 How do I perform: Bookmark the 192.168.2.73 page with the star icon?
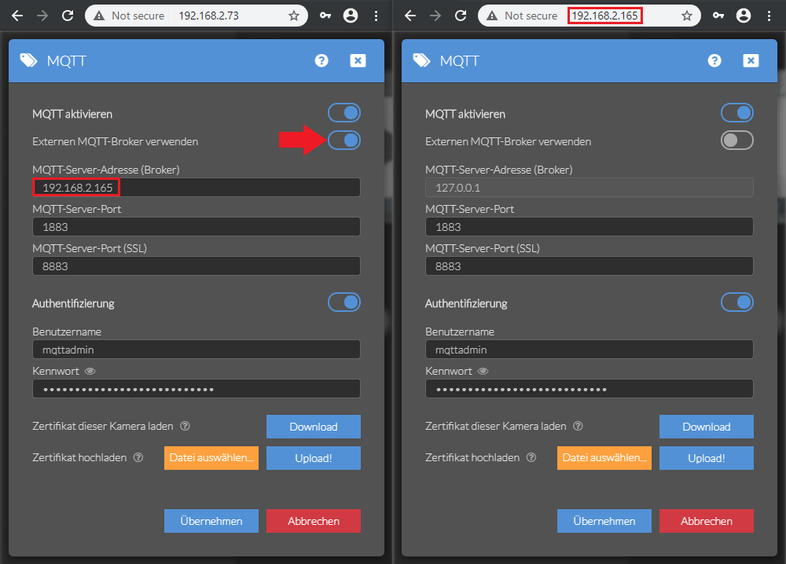click(293, 16)
